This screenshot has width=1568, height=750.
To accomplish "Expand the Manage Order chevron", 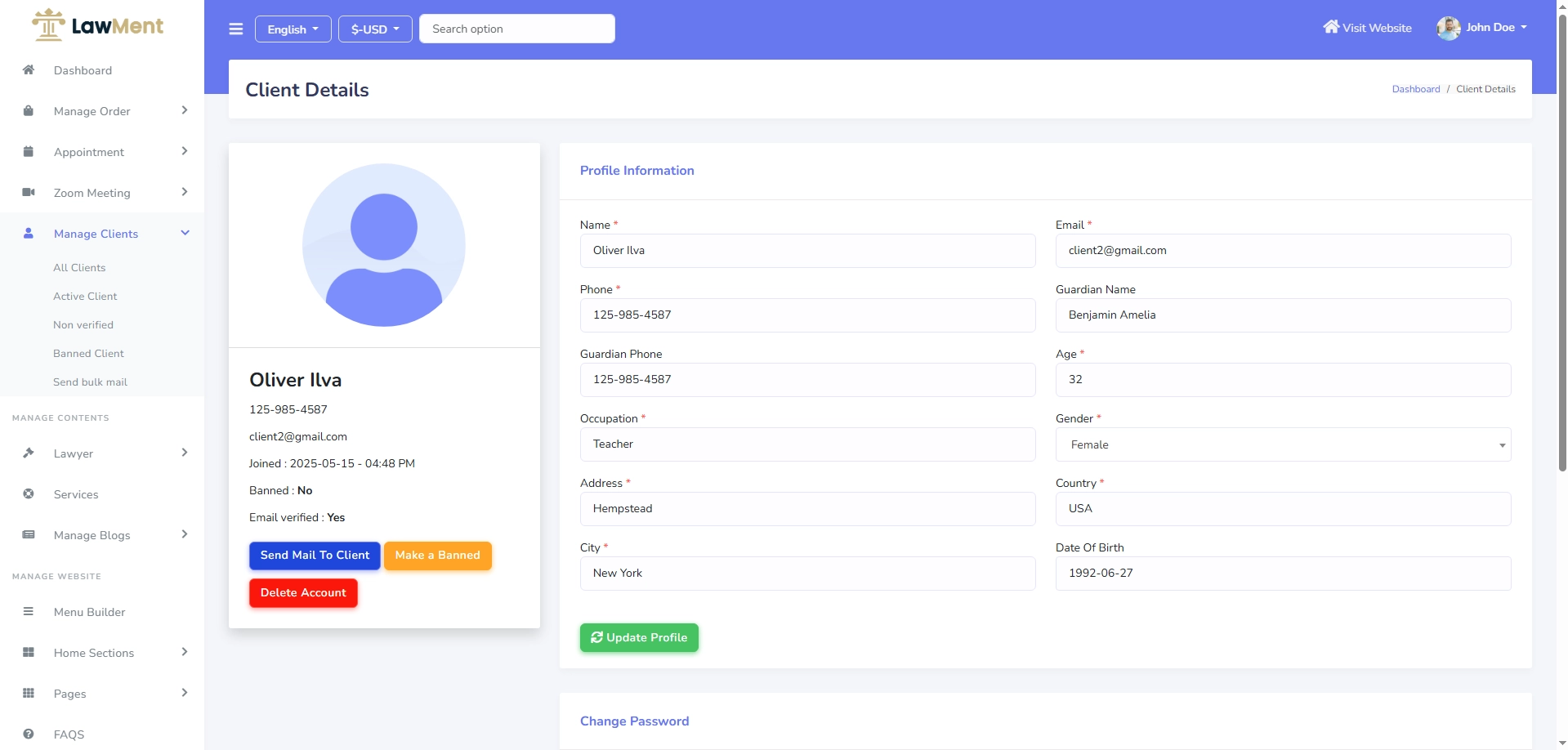I will 185,110.
